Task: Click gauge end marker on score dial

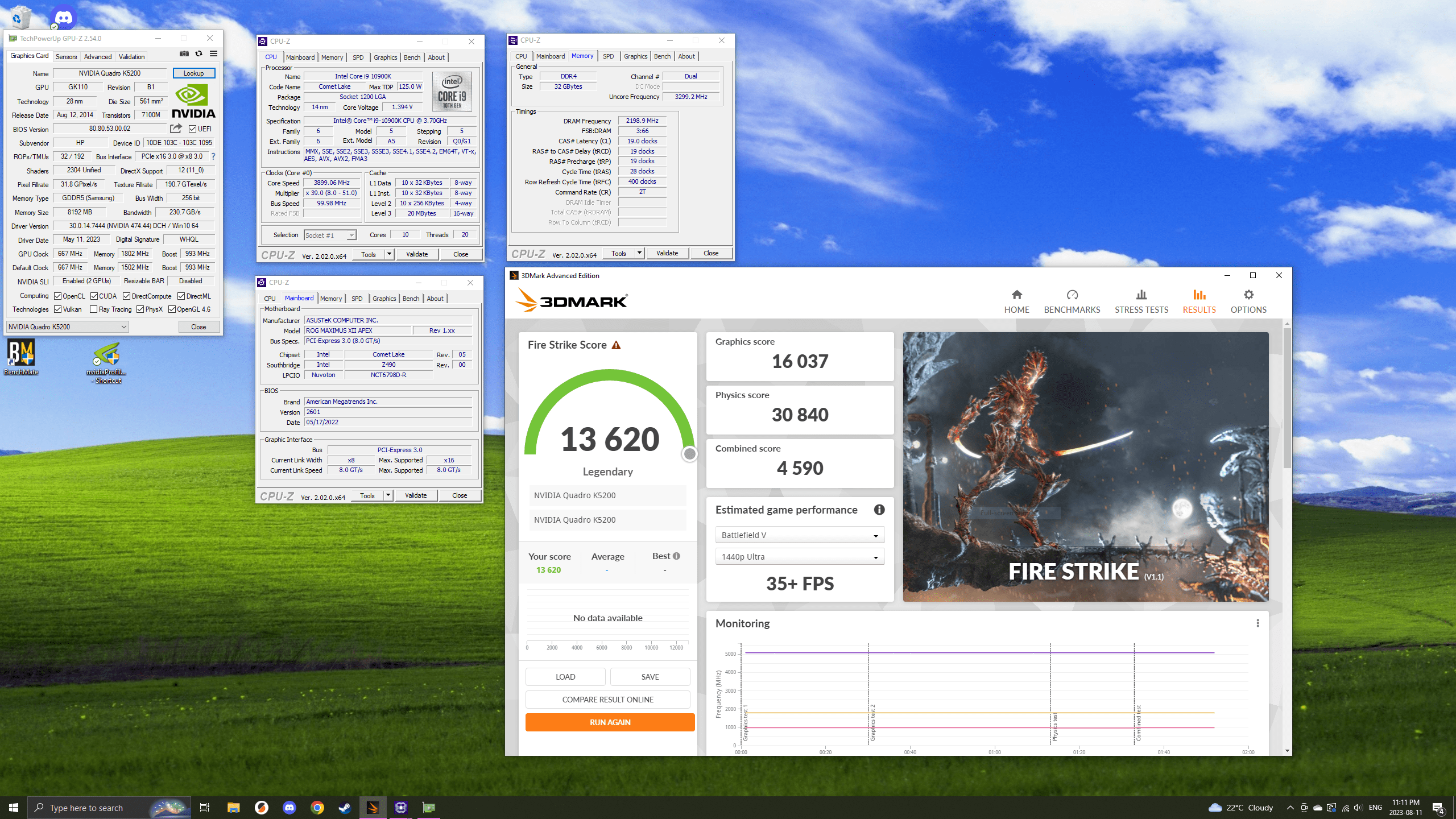Action: coord(689,453)
